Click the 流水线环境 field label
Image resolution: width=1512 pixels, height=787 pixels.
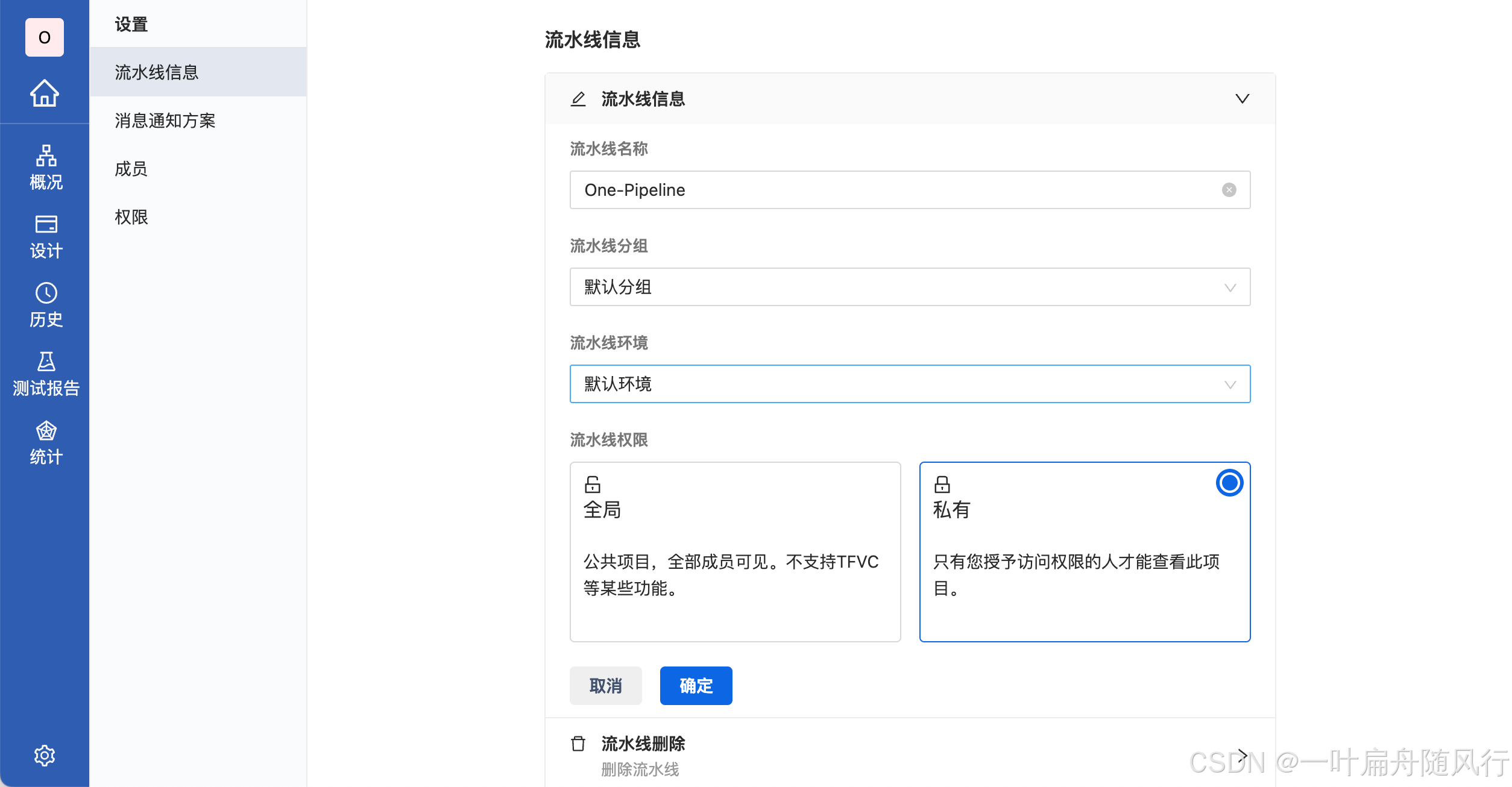coord(609,343)
